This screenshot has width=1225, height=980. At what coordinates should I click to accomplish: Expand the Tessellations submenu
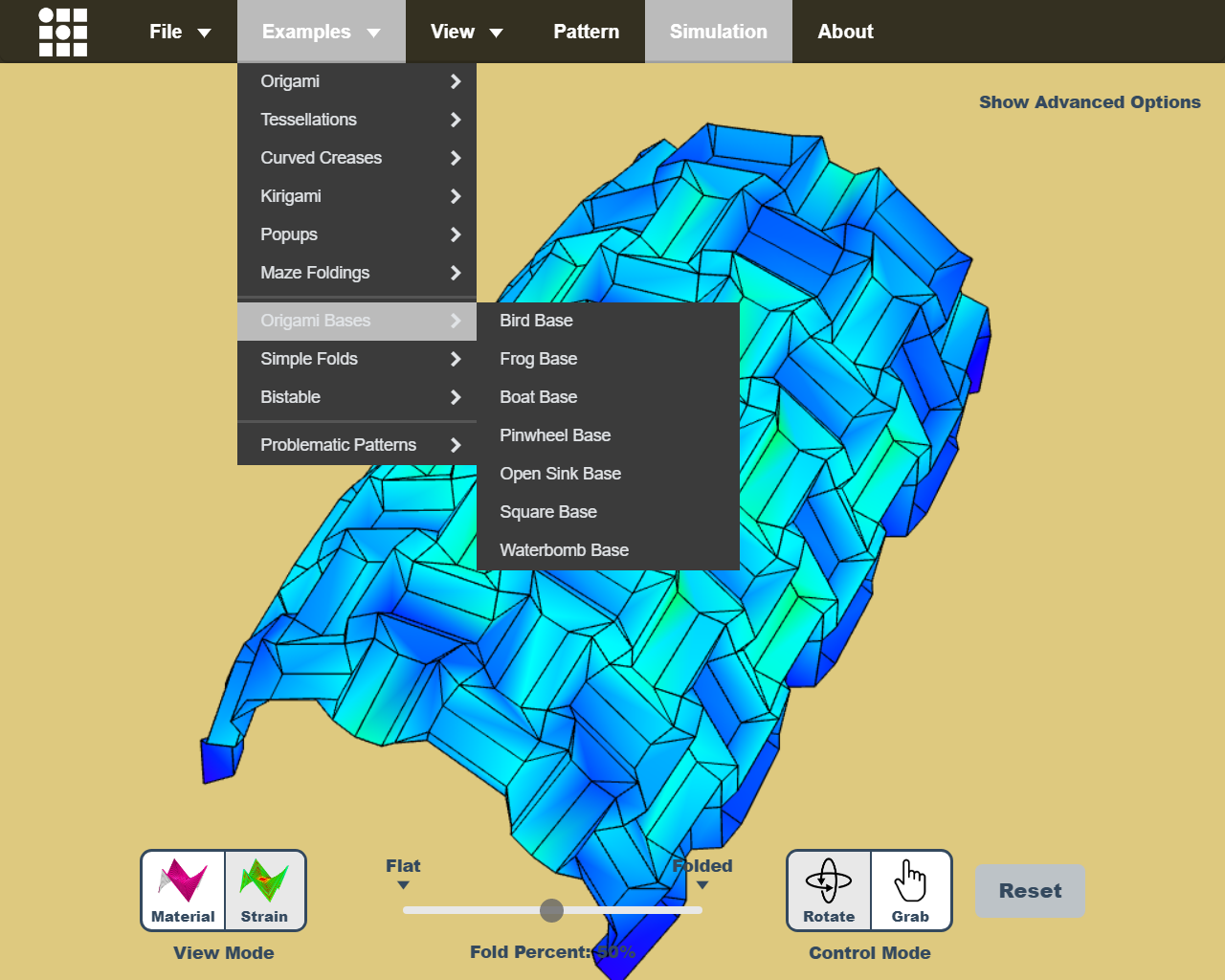[x=356, y=120]
